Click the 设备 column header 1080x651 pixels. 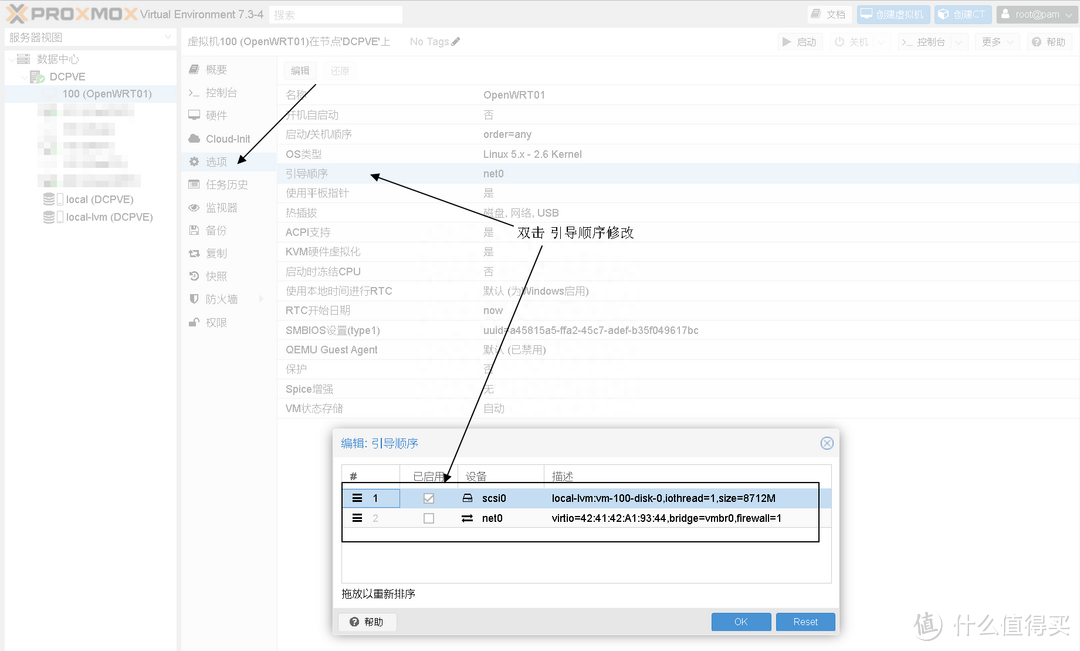tap(500, 476)
